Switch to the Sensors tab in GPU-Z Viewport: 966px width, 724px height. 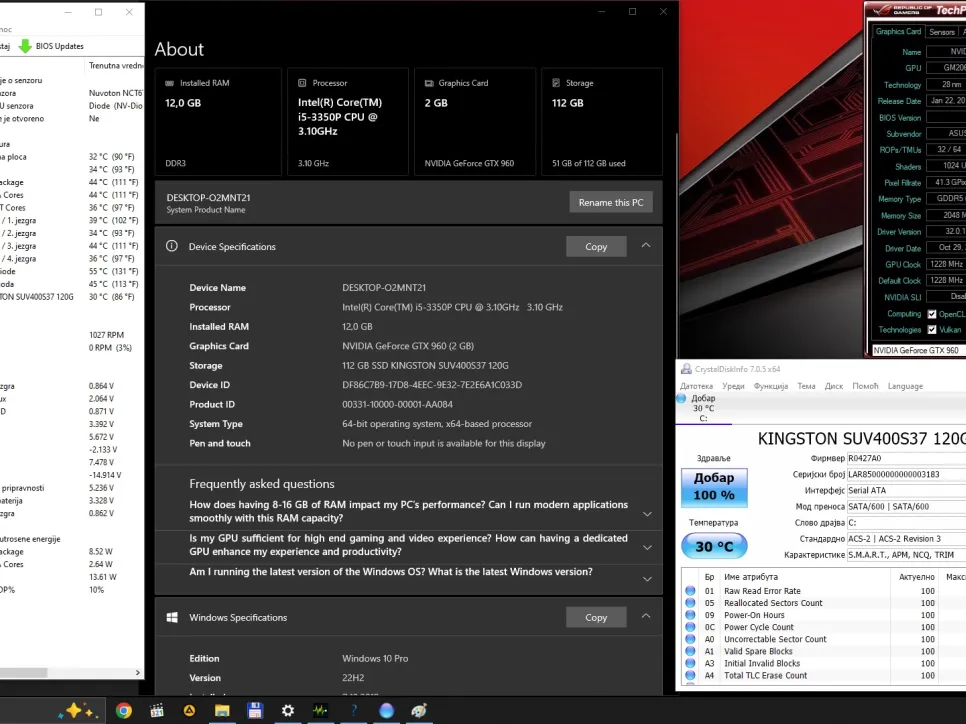tap(942, 32)
